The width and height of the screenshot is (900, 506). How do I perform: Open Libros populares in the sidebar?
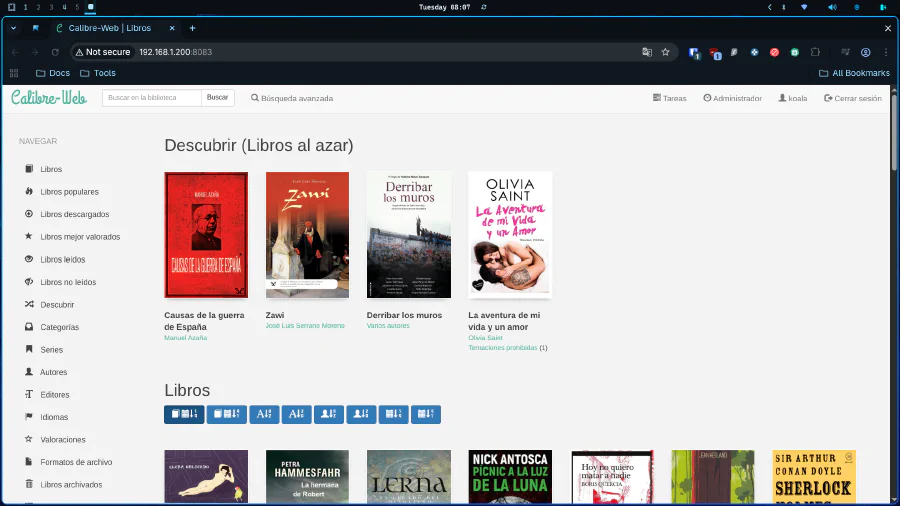[69, 192]
